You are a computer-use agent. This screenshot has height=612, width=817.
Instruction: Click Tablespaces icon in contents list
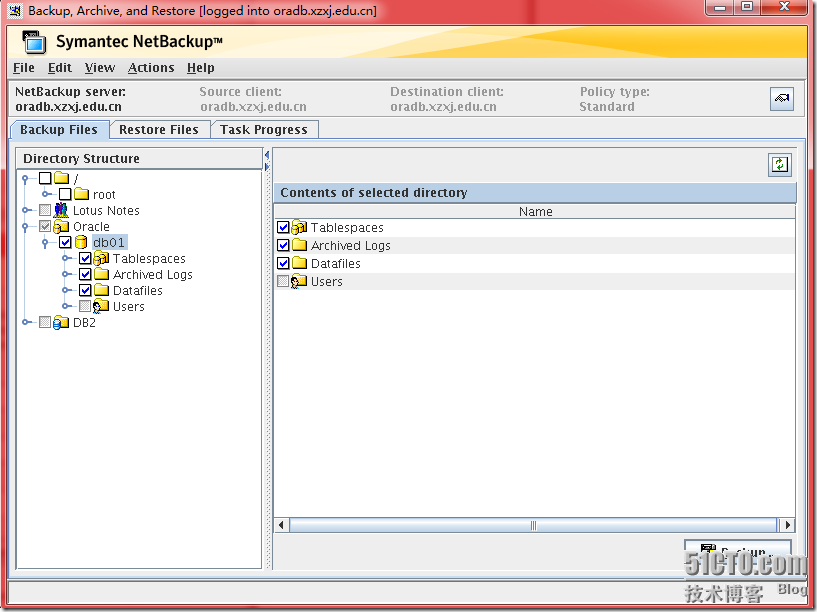point(299,227)
